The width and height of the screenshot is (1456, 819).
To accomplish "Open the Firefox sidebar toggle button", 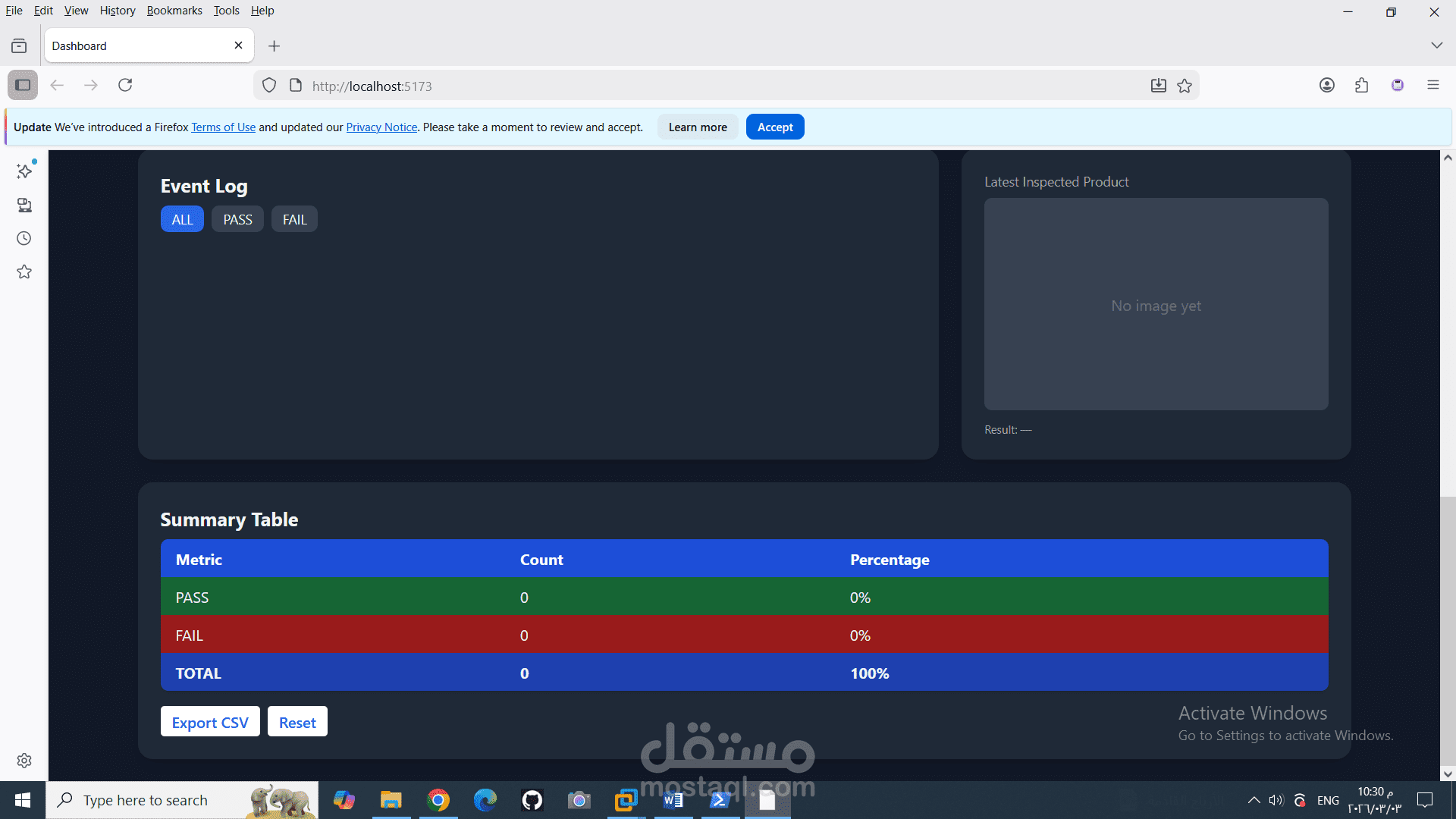I will point(23,85).
